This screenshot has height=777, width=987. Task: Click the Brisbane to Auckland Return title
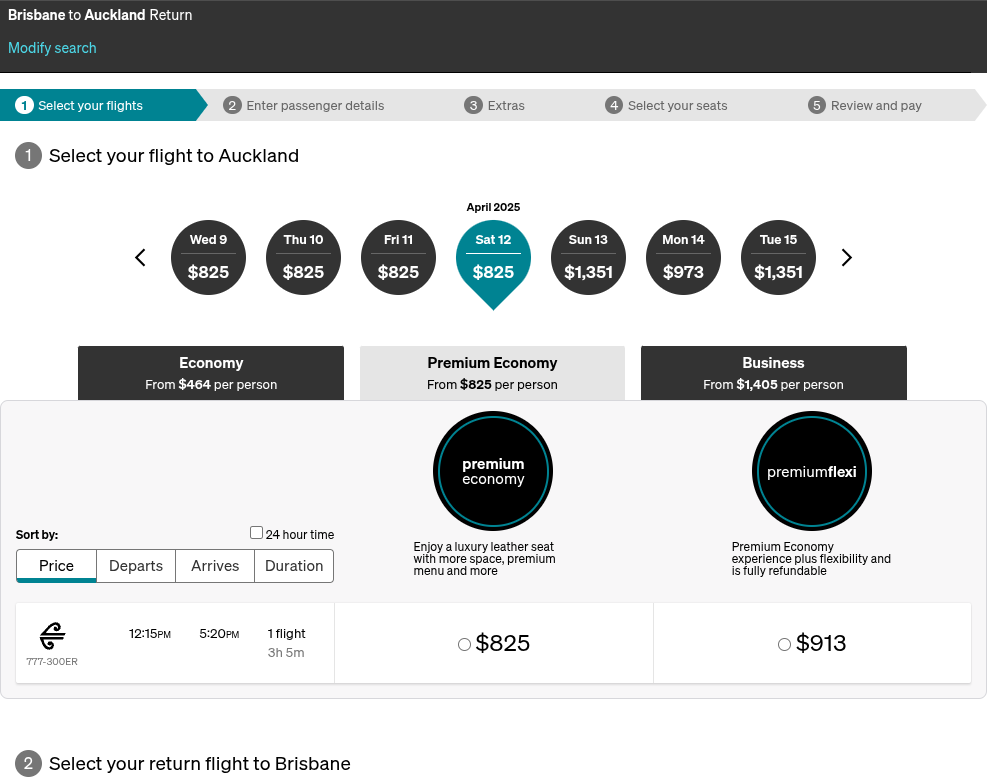[x=100, y=15]
